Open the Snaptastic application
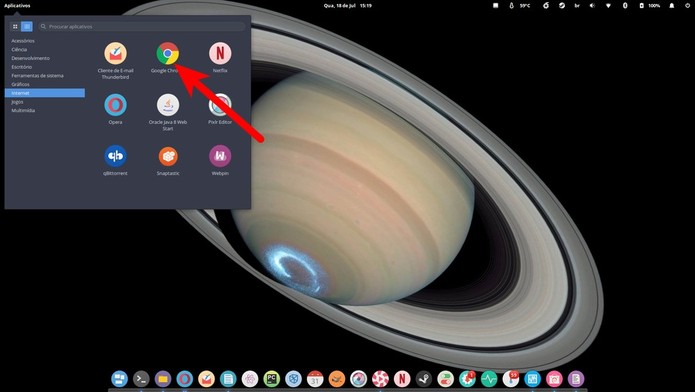The width and height of the screenshot is (695, 392). coord(168,156)
